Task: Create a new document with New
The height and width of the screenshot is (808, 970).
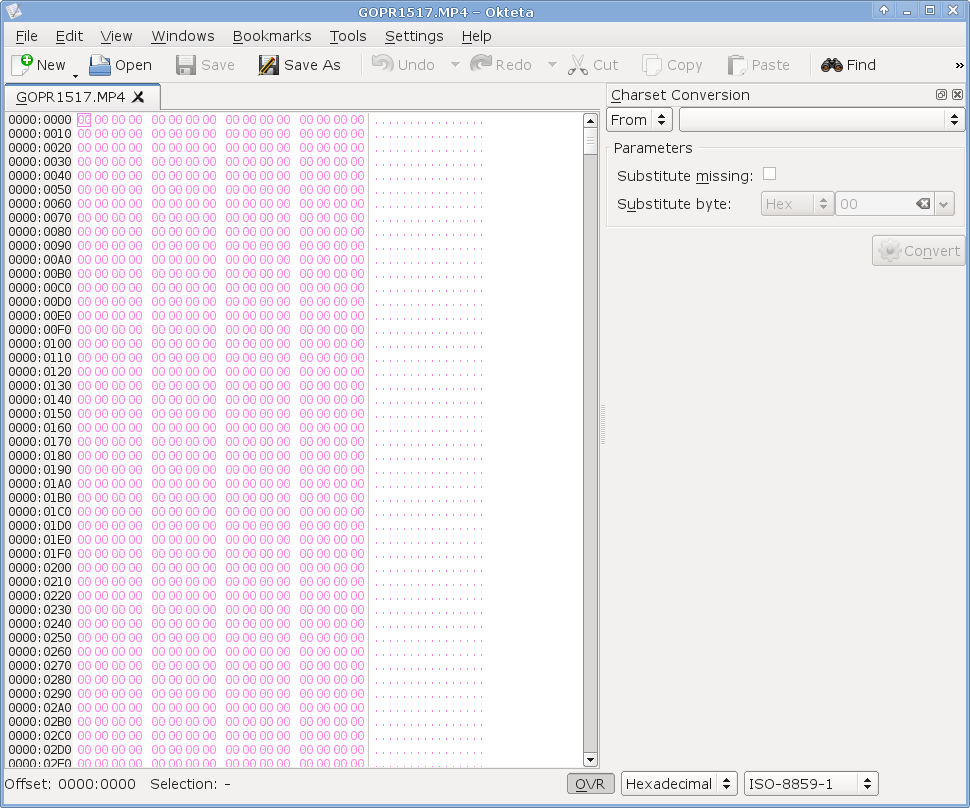Action: pyautogui.click(x=38, y=65)
